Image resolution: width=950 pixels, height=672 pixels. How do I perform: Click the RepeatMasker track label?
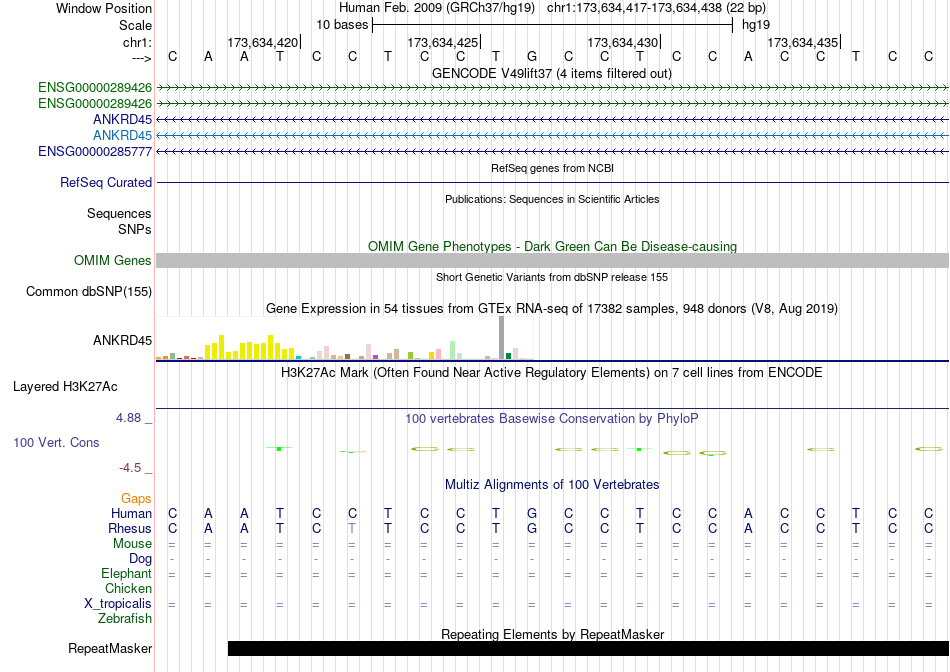tap(110, 648)
